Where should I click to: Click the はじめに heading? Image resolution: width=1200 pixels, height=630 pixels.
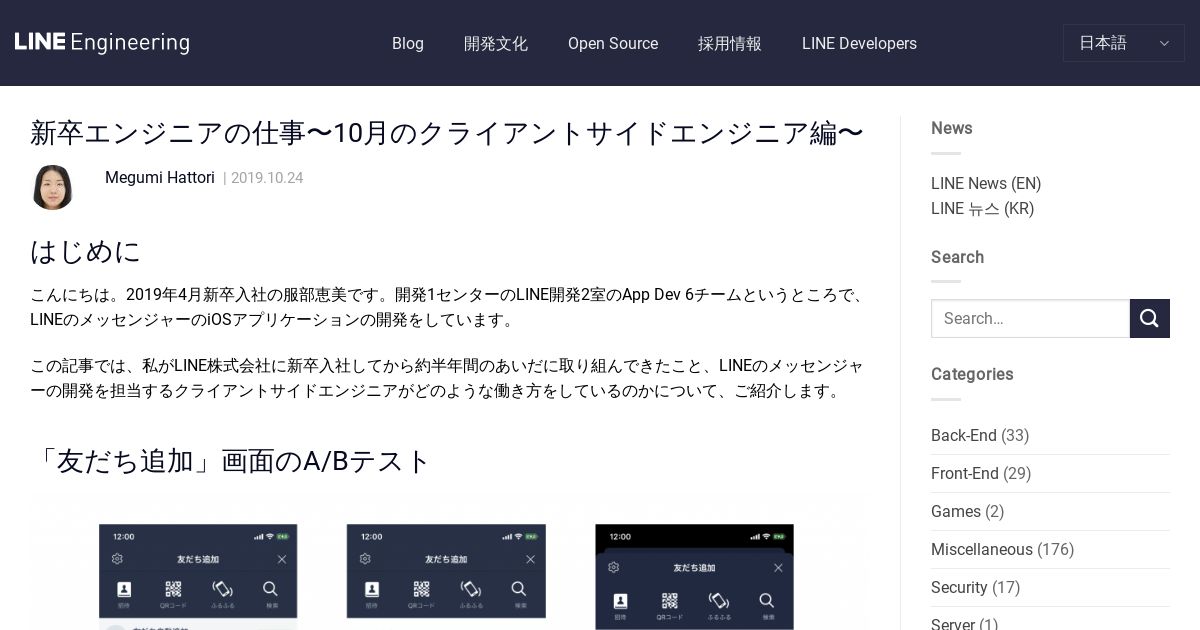pyautogui.click(x=86, y=251)
